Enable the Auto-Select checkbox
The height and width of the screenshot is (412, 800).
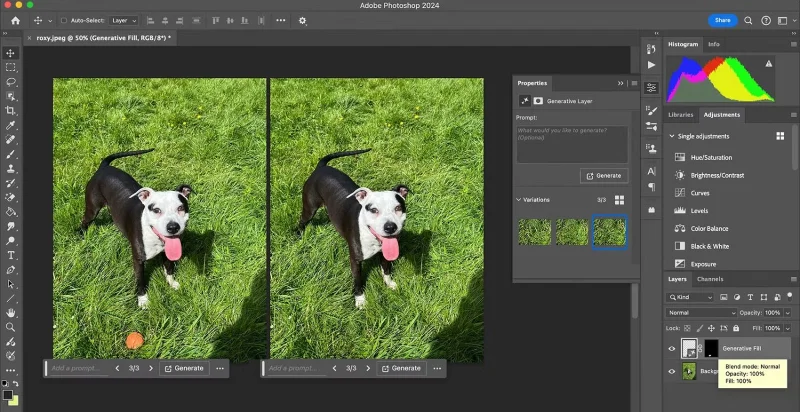coord(65,20)
